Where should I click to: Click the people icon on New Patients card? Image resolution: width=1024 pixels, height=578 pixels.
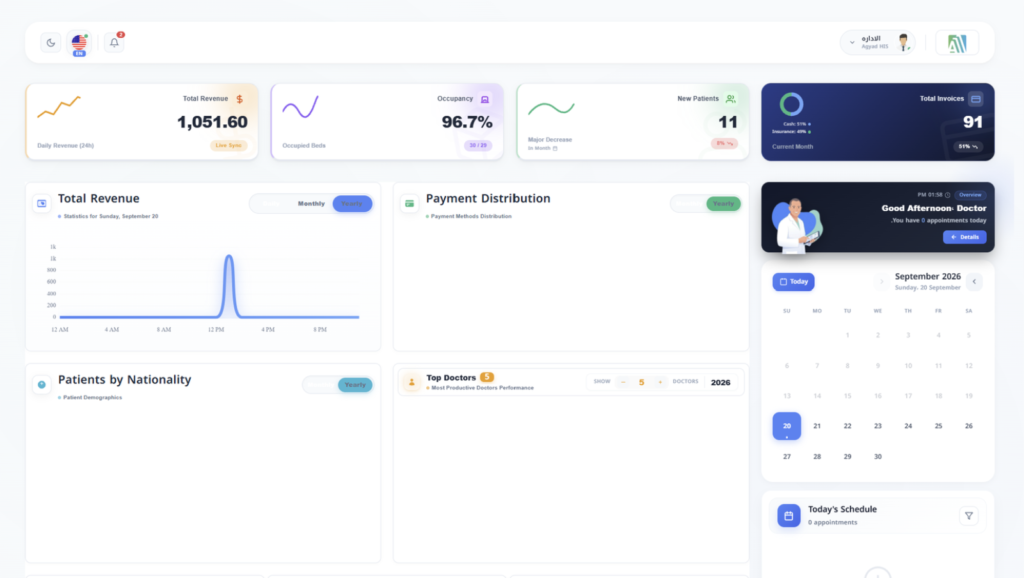730,99
